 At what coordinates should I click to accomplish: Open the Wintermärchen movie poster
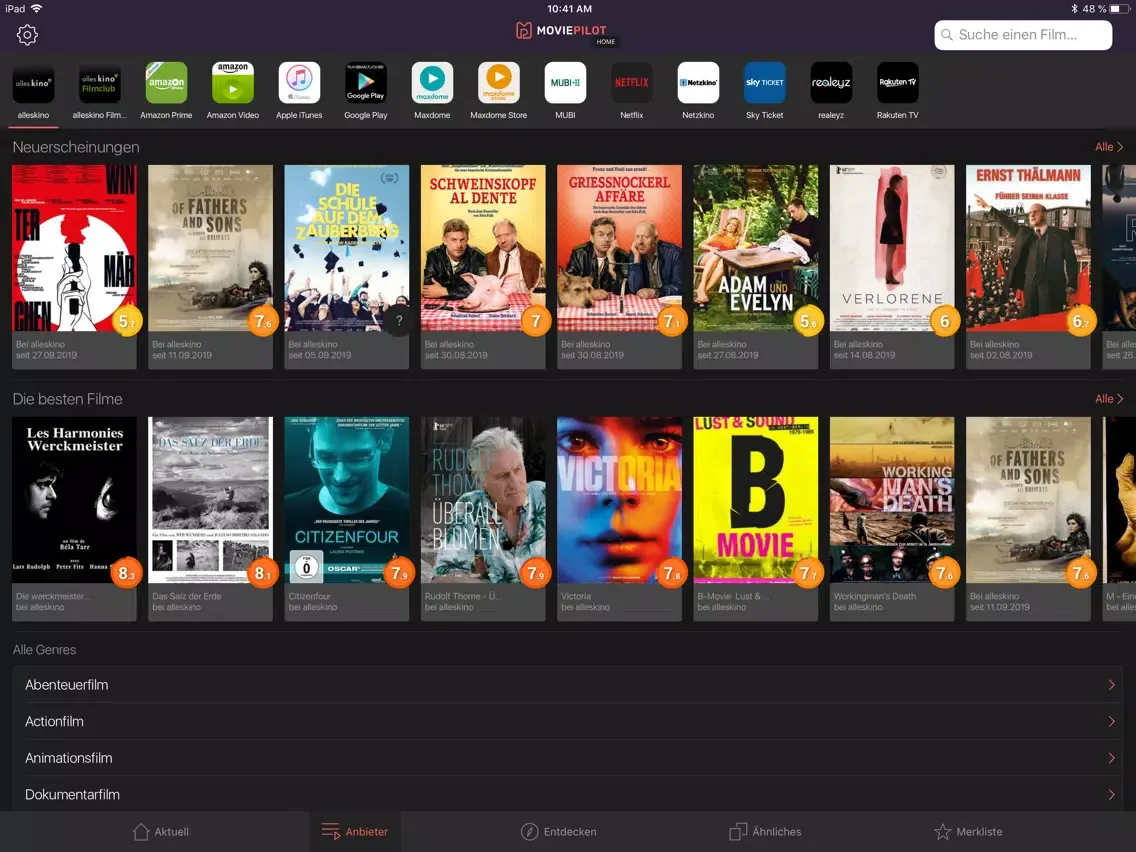pyautogui.click(x=74, y=248)
